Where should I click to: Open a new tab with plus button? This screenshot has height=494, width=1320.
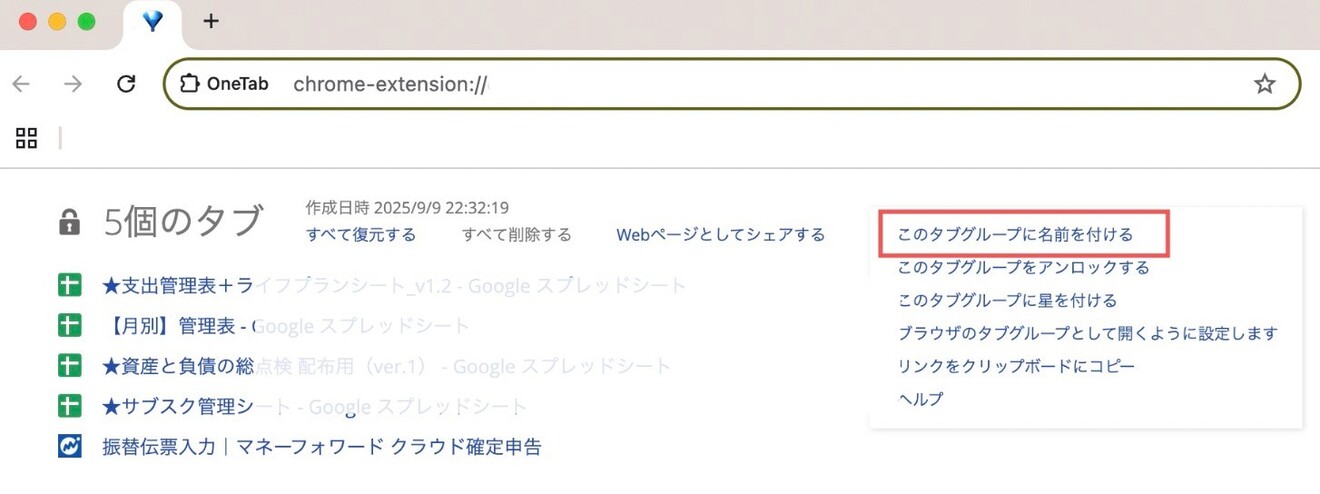pos(211,21)
